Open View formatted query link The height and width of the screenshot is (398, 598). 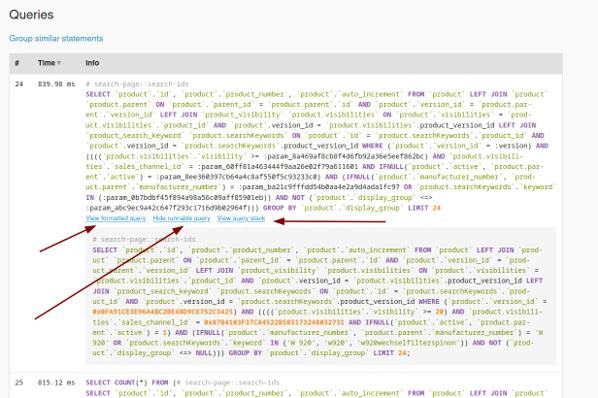pyautogui.click(x=116, y=218)
